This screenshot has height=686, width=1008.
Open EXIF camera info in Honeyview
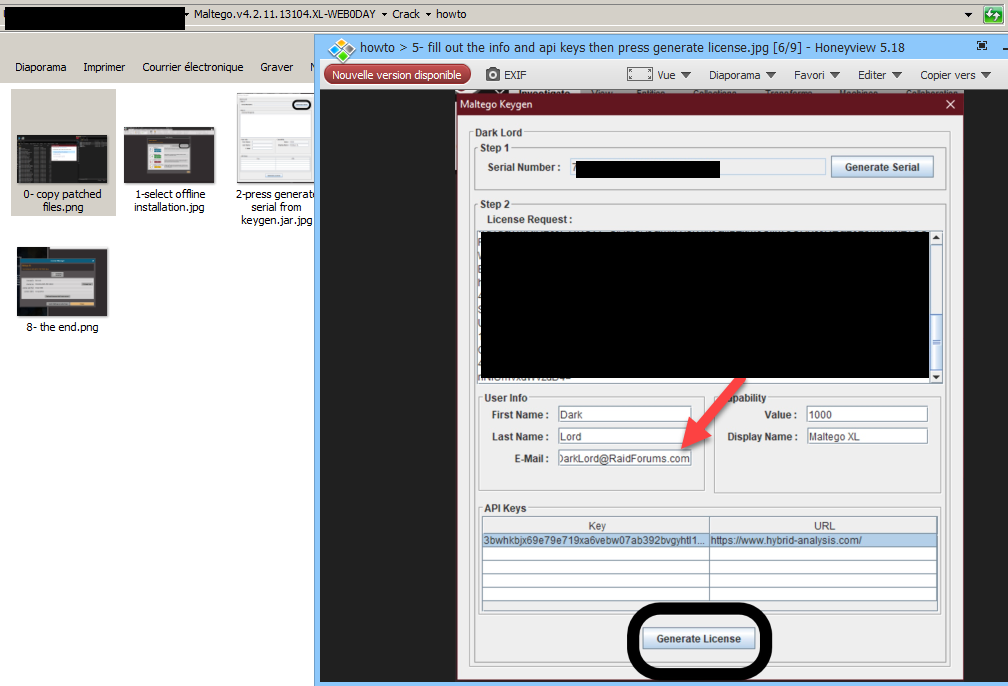(506, 75)
